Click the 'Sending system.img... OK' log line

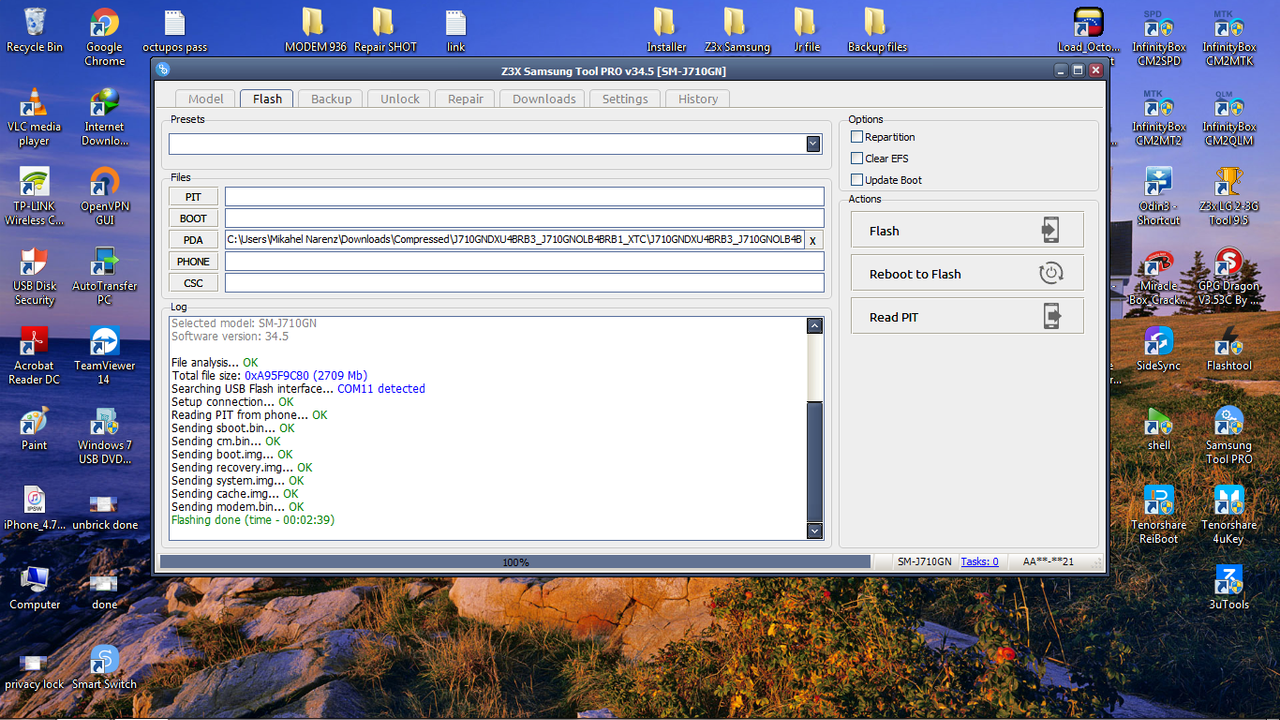237,481
